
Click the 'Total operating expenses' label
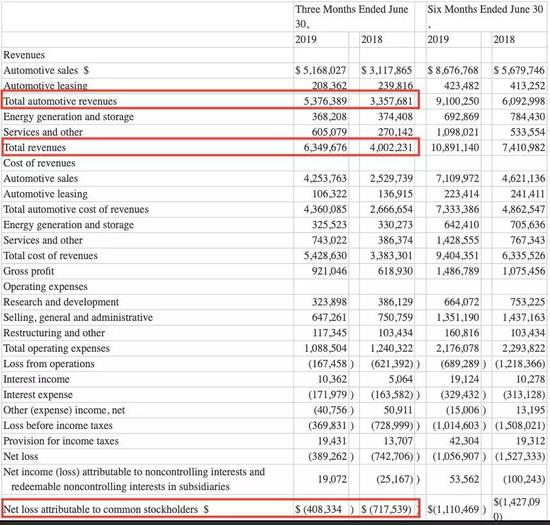click(56, 348)
